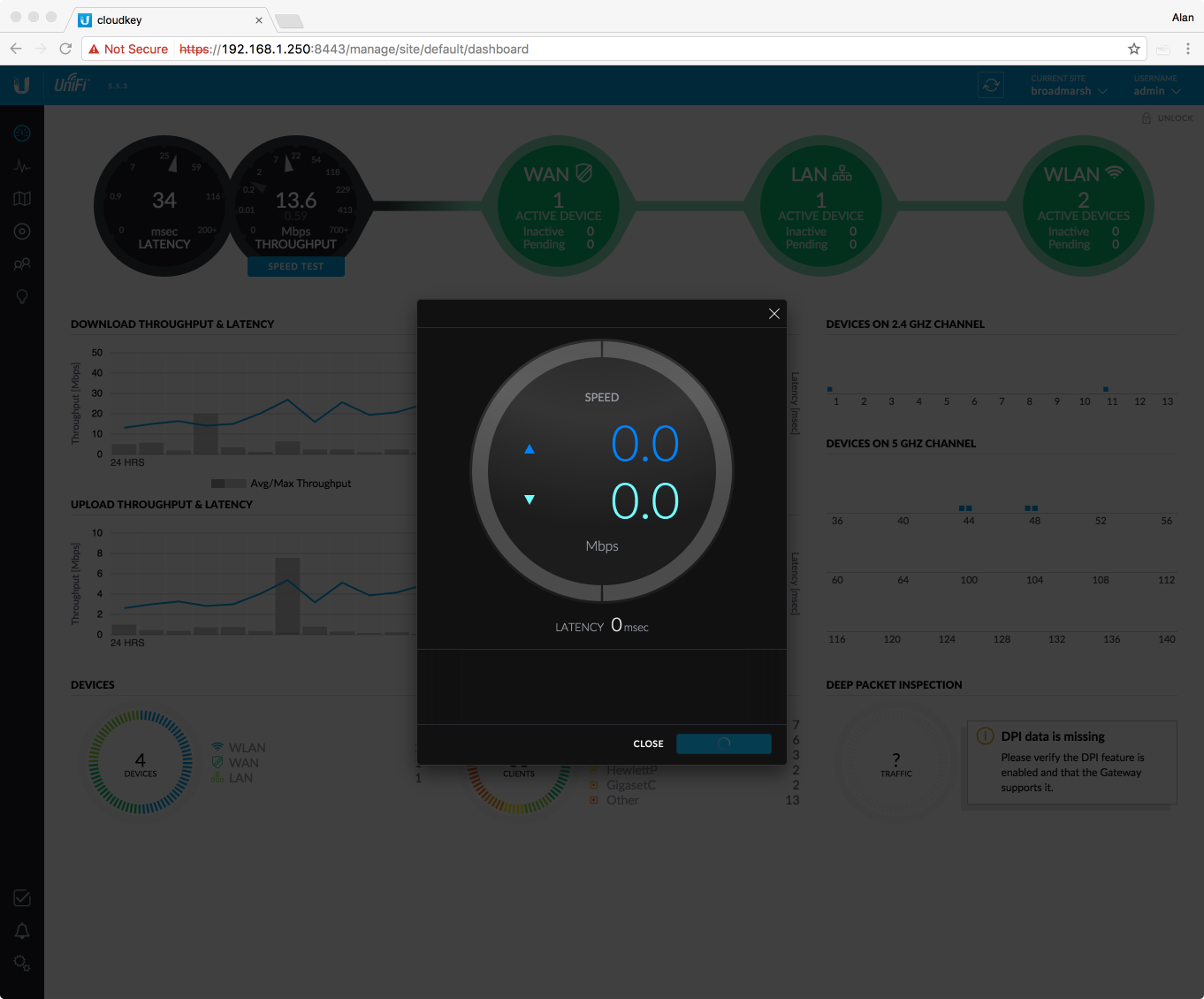
Task: Open the Events checkmark icon in sidebar
Action: click(22, 898)
